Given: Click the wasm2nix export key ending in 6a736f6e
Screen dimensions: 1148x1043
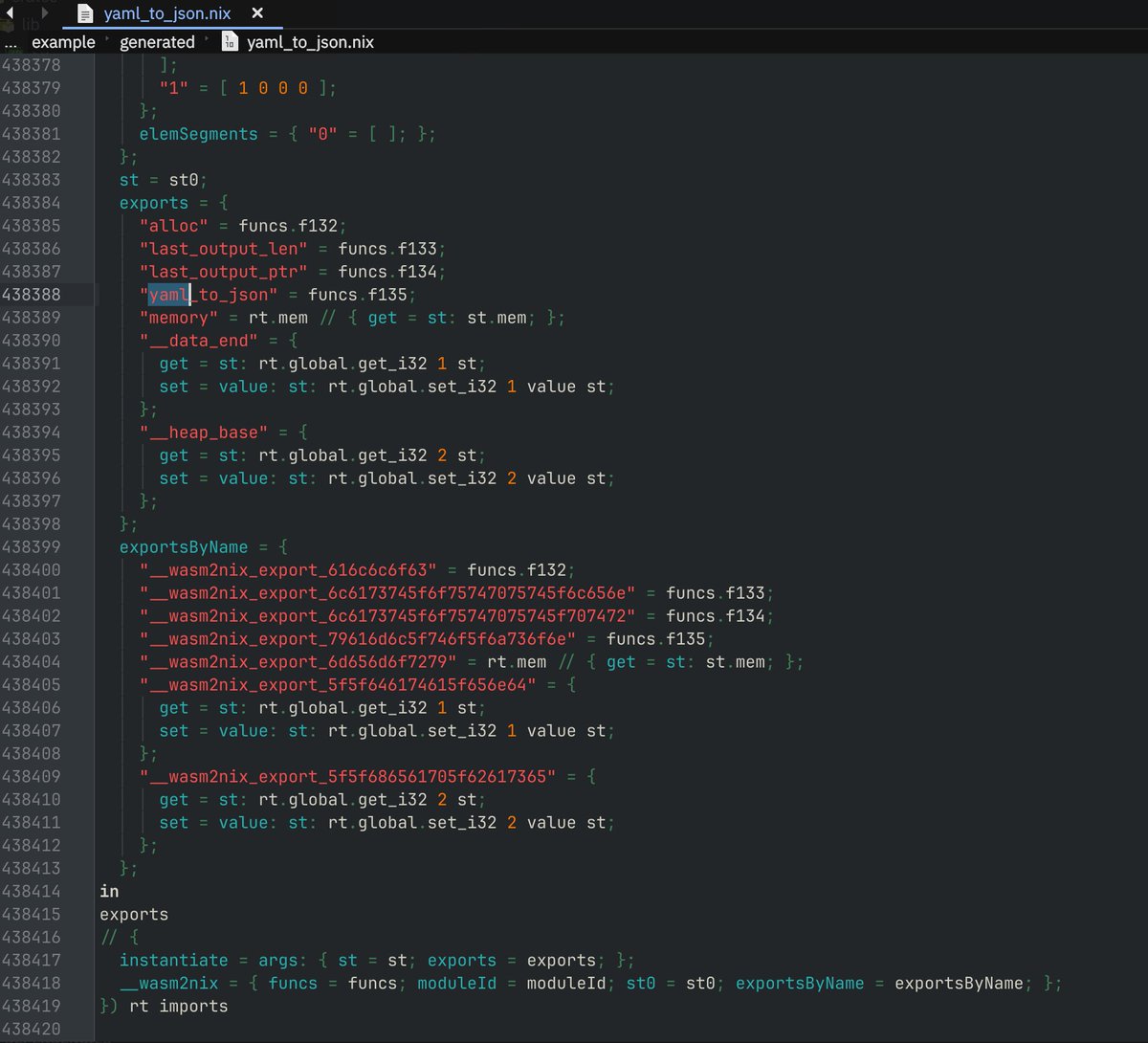Looking at the screenshot, I should 359,639.
